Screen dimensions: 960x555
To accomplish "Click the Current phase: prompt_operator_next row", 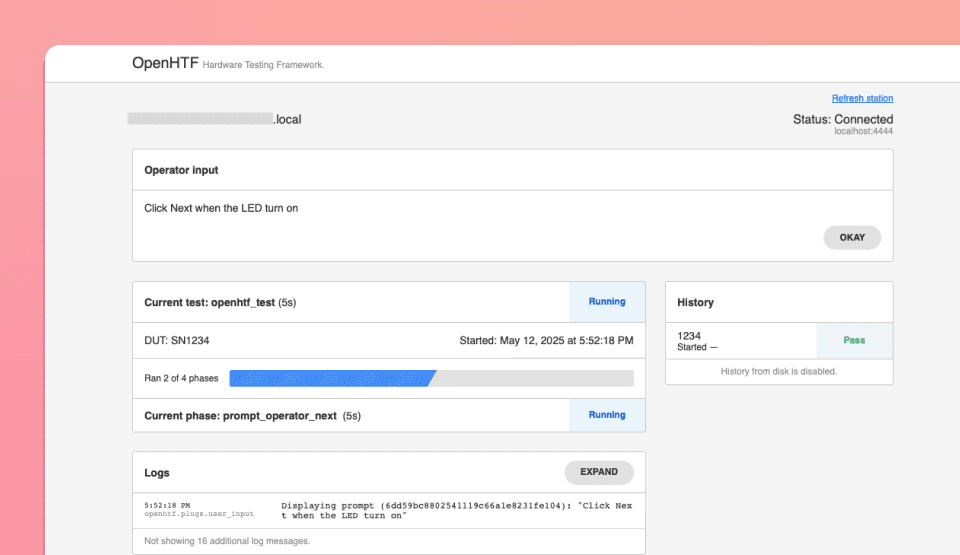I will (253, 415).
